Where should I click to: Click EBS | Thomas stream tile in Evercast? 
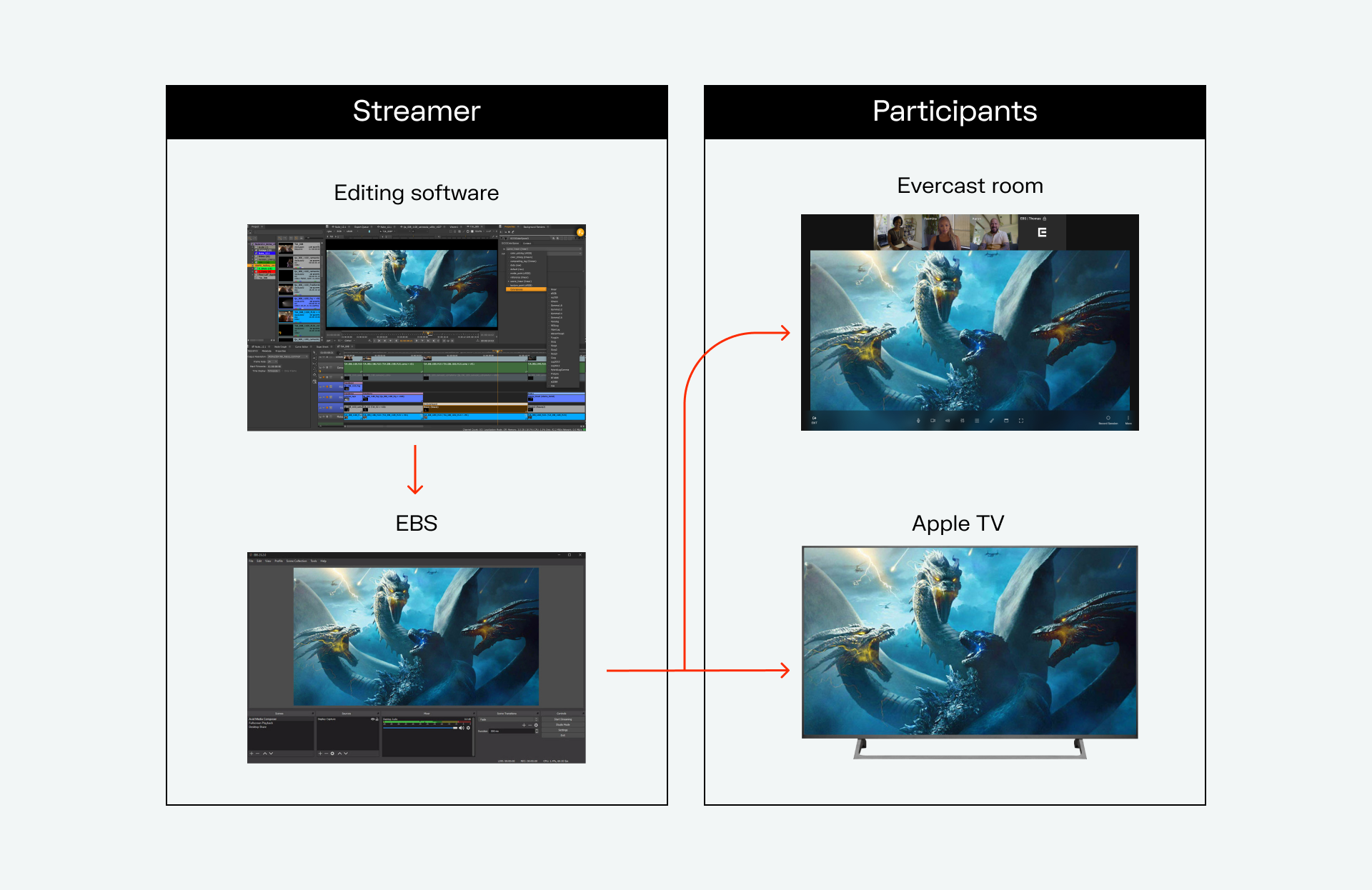click(x=1042, y=232)
